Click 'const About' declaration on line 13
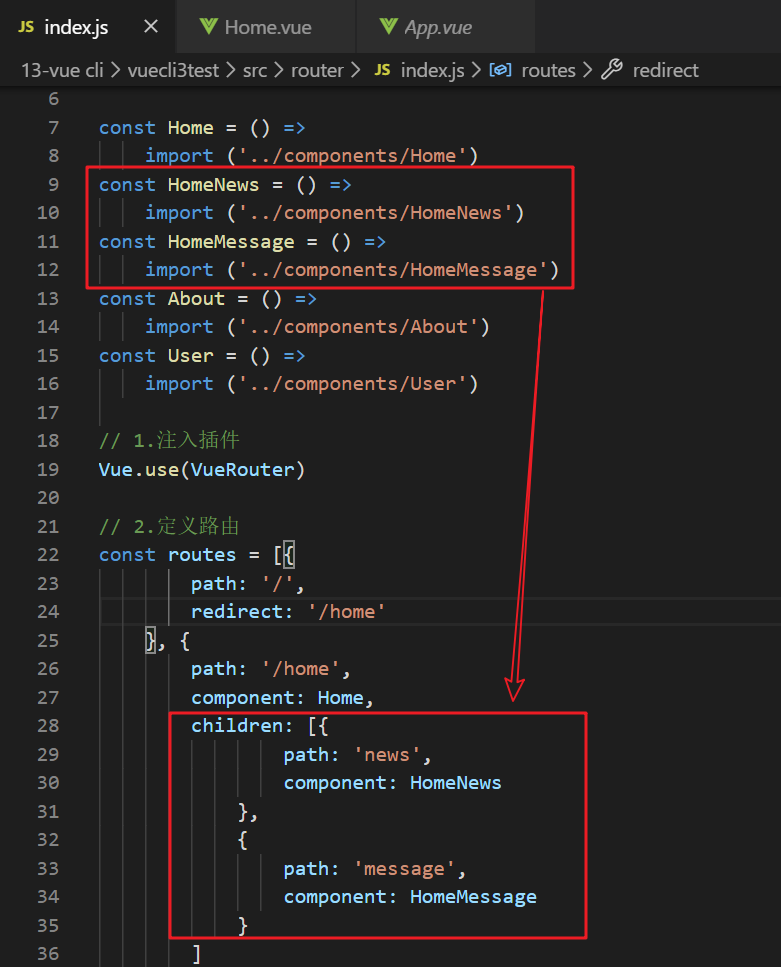The width and height of the screenshot is (781, 967). click(162, 299)
